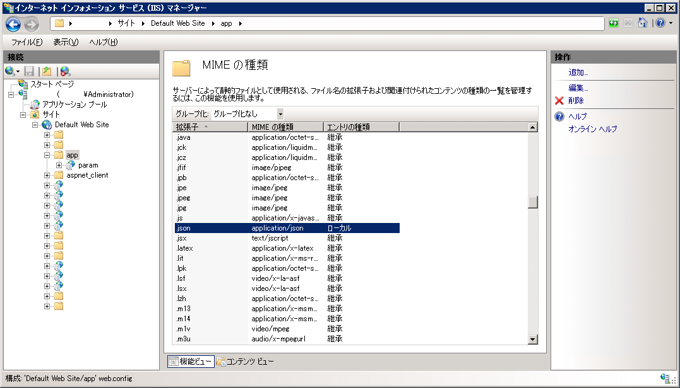Click the サイト globe folder icon

coord(35,114)
